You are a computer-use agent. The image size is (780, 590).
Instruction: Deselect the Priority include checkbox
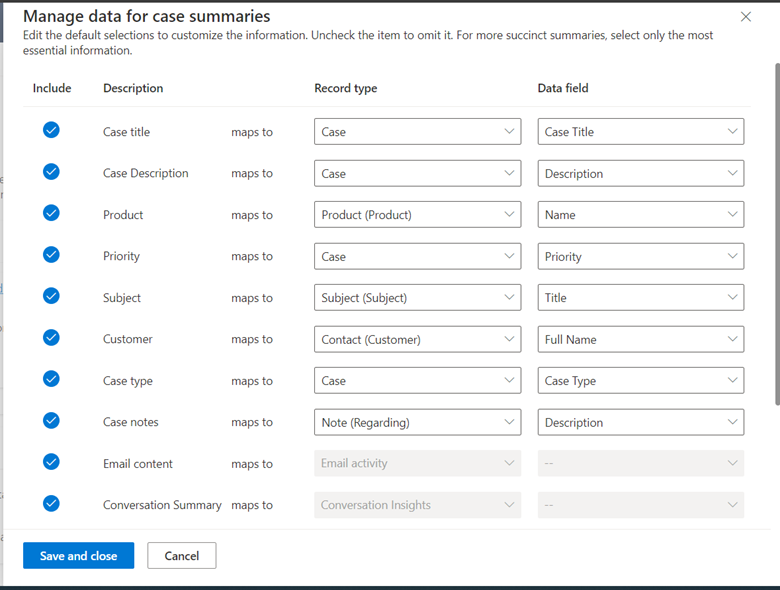(x=51, y=255)
